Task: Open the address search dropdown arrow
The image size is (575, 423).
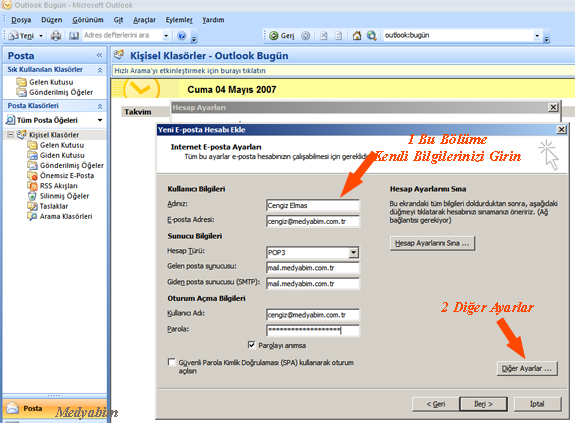Action: 166,36
